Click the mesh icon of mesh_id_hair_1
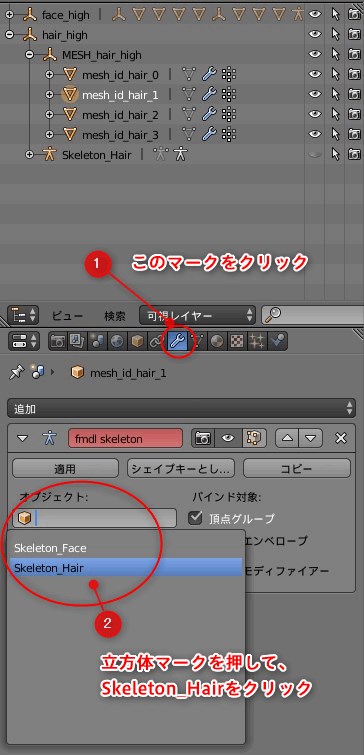 point(70,94)
